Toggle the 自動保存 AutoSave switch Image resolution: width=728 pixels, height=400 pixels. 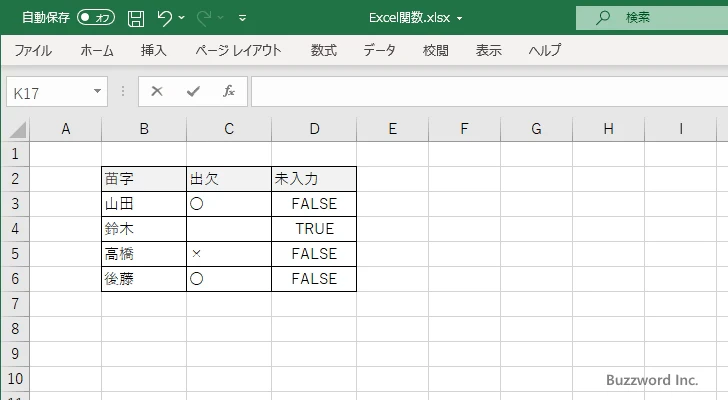click(x=96, y=18)
